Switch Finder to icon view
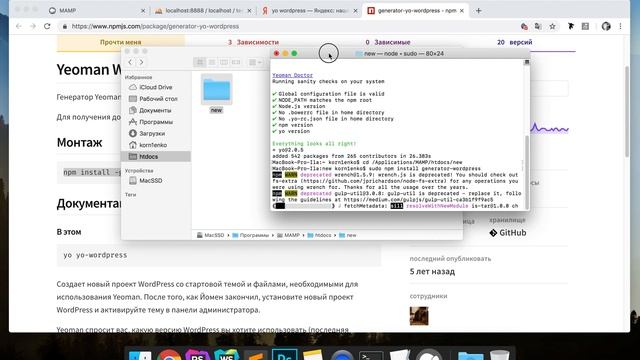 pyautogui.click(x=200, y=62)
